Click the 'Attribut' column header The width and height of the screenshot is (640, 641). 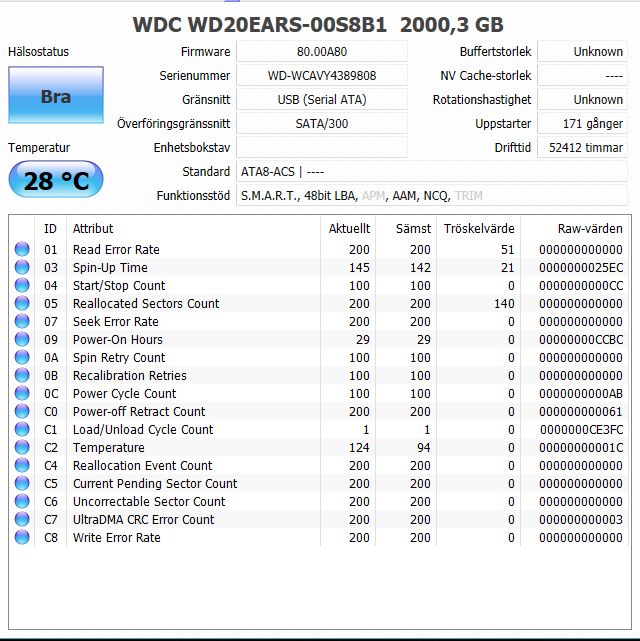(x=93, y=229)
